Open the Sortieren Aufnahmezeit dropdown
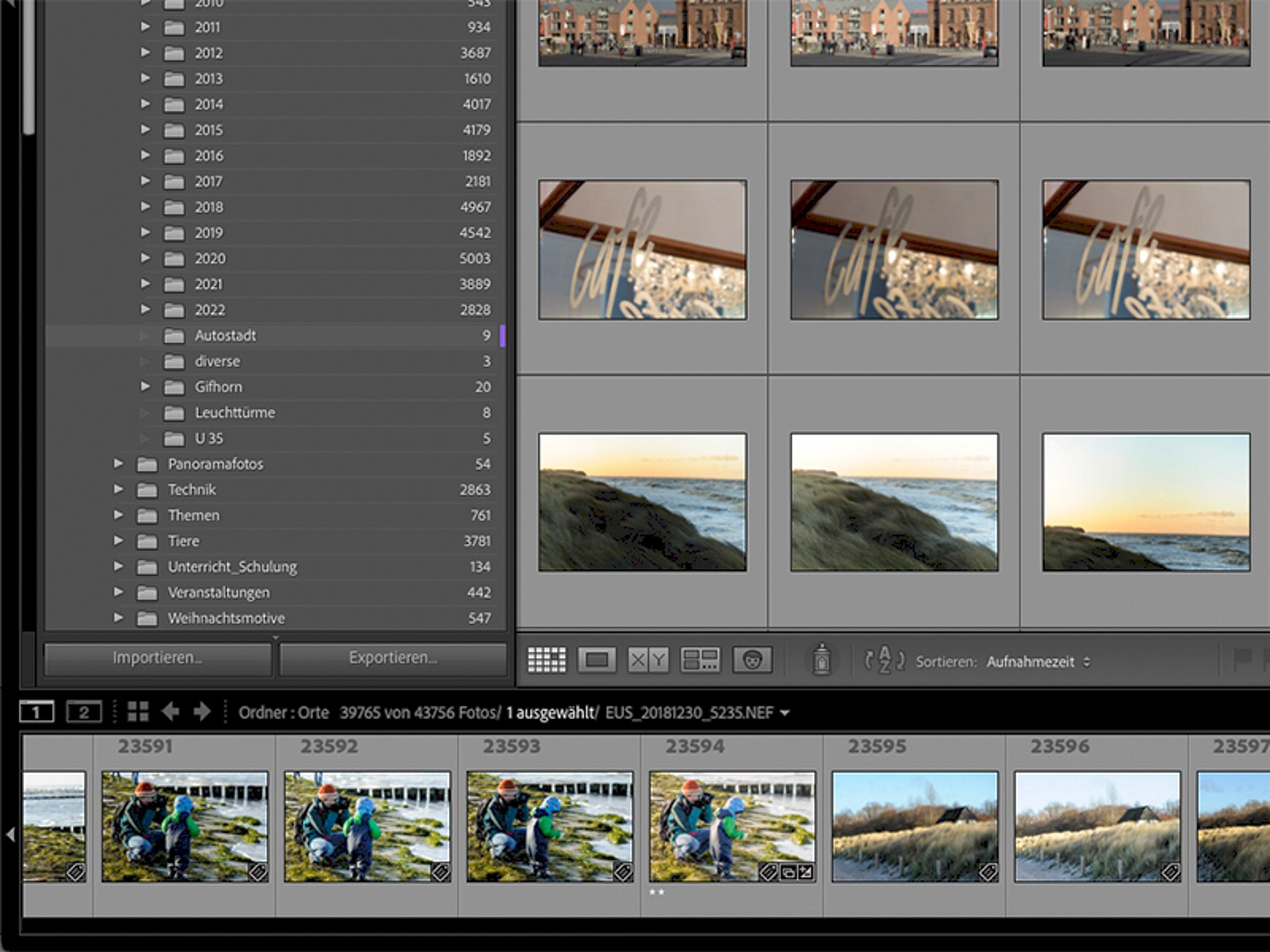1270x952 pixels. click(x=1038, y=661)
